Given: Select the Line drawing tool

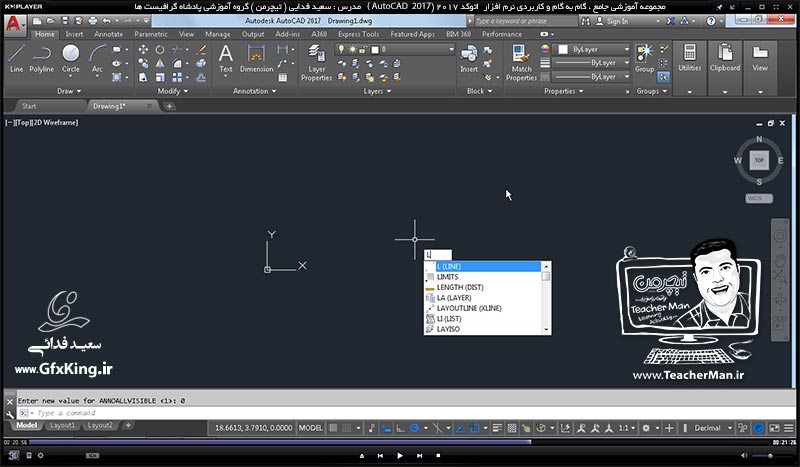Looking at the screenshot, I should coord(16,59).
